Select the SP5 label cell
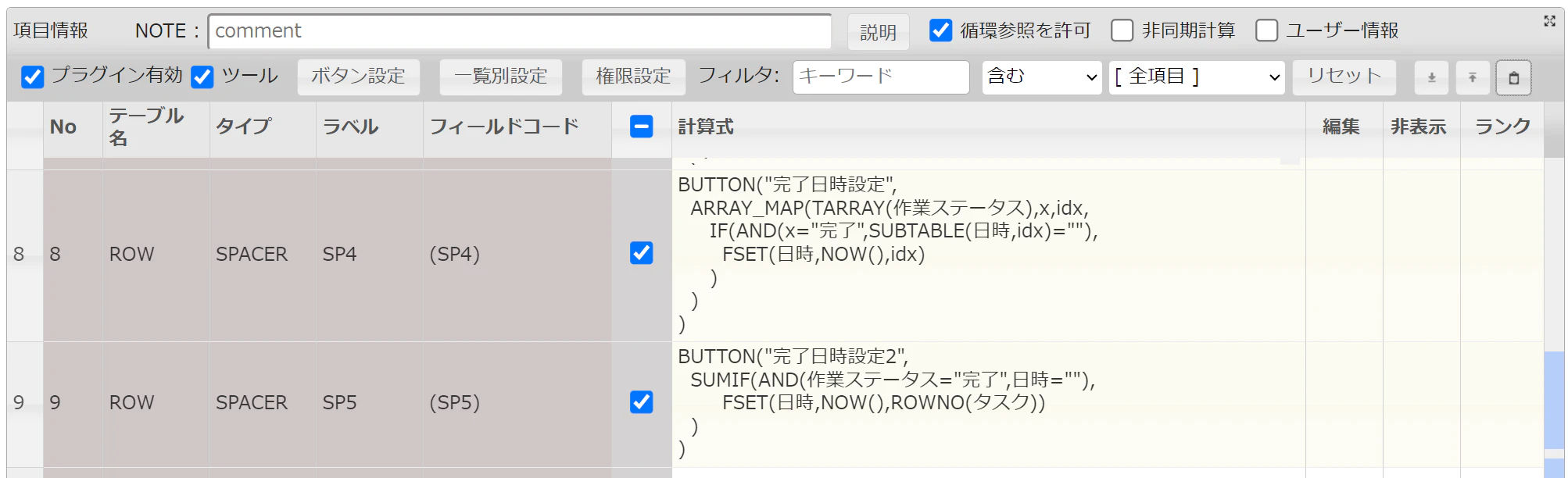1568x478 pixels. (370, 404)
